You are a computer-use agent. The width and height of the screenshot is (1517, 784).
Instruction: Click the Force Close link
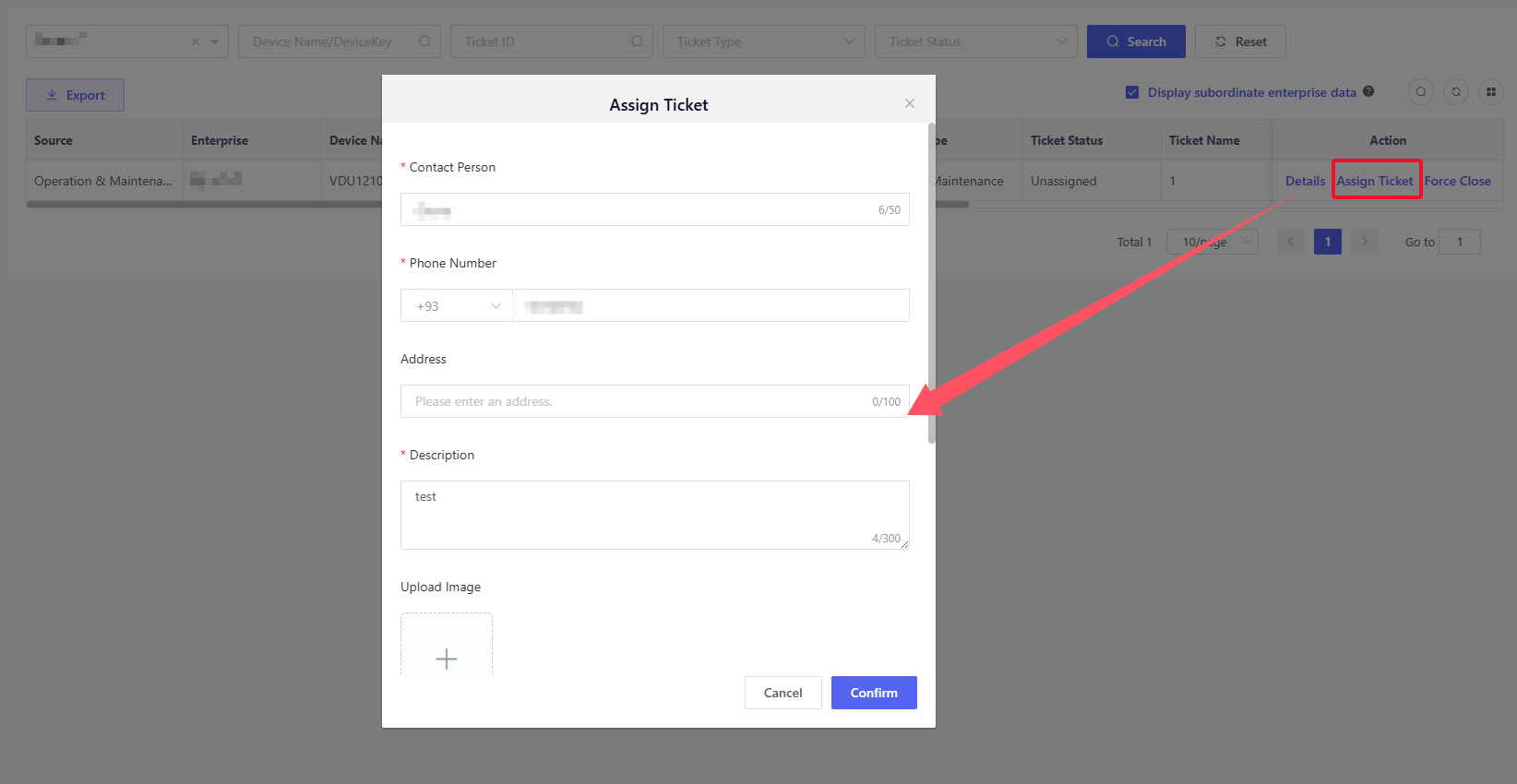point(1457,181)
